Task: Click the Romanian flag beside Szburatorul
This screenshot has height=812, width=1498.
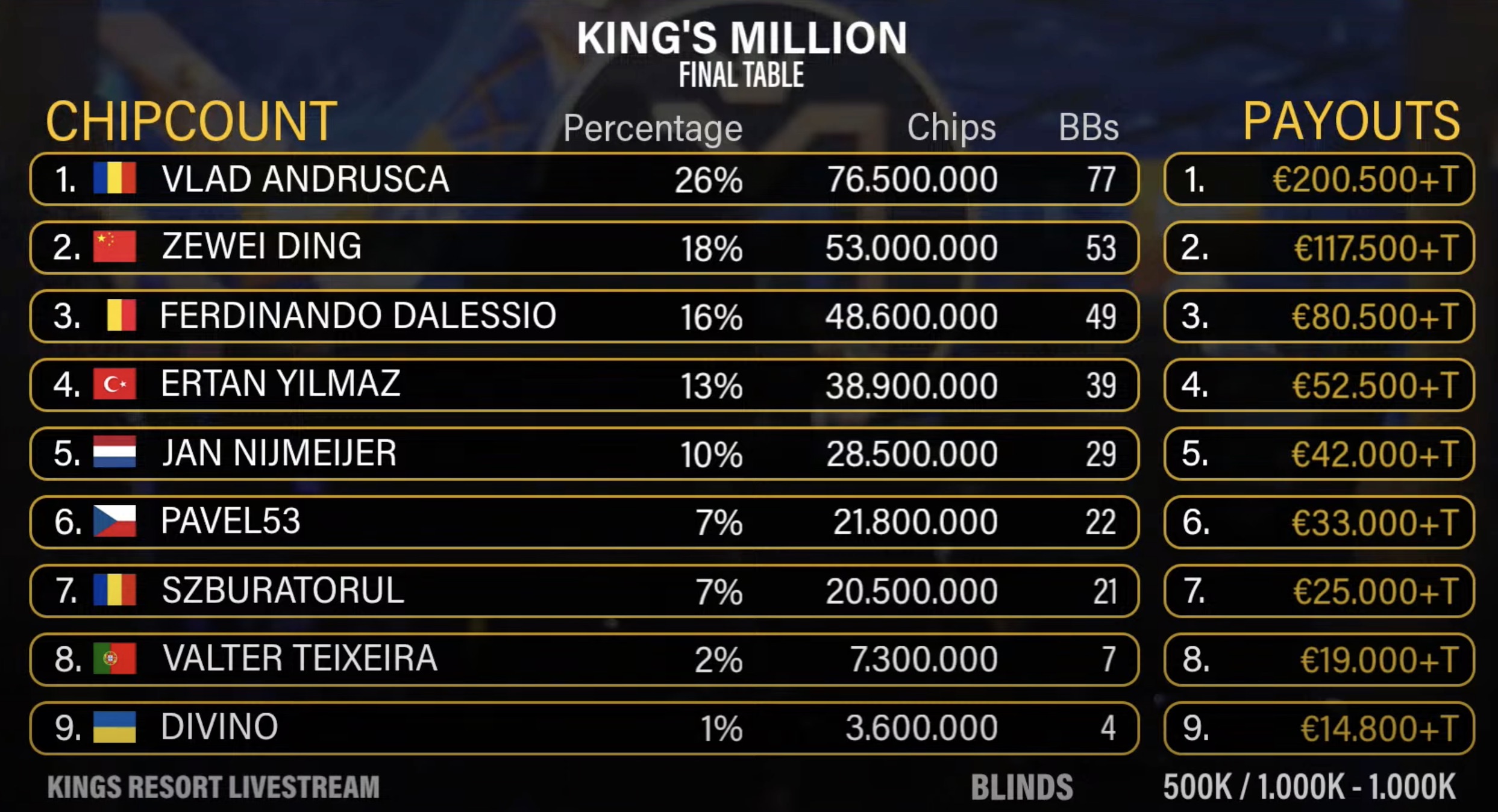Action: (114, 590)
